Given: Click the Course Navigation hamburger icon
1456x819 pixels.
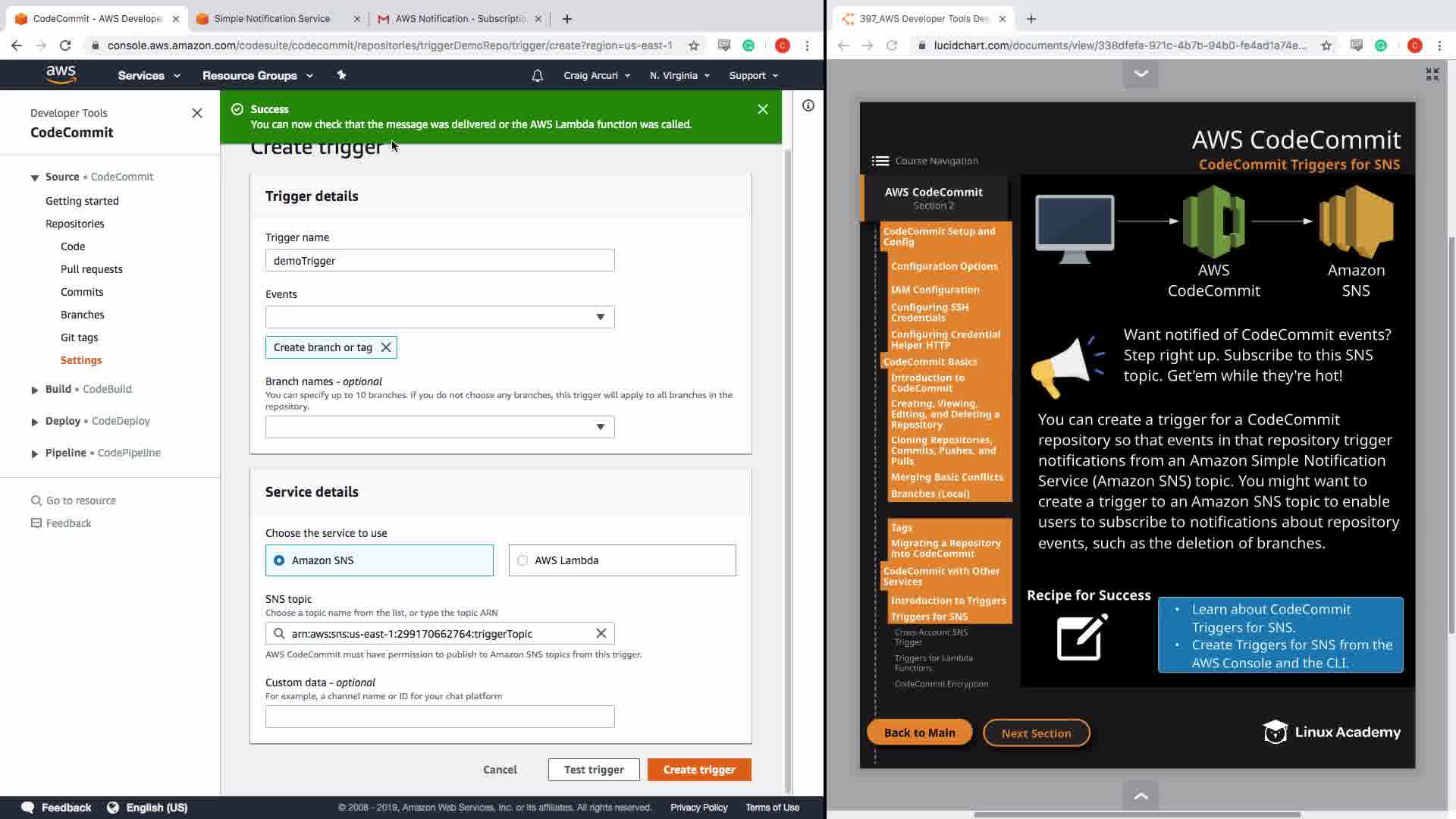Looking at the screenshot, I should (x=880, y=161).
